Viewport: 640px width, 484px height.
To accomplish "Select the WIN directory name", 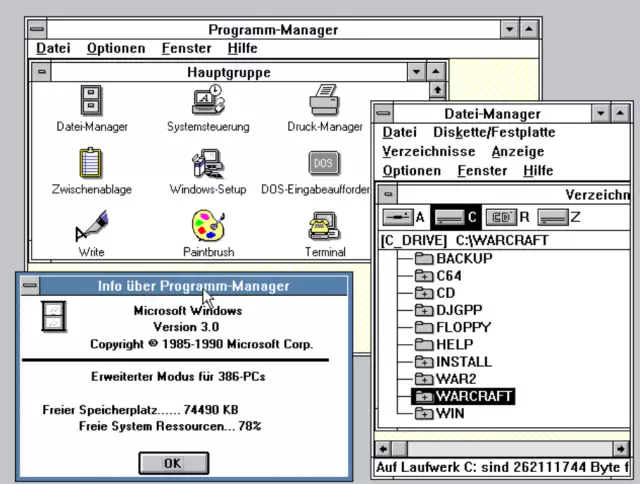I will (450, 413).
